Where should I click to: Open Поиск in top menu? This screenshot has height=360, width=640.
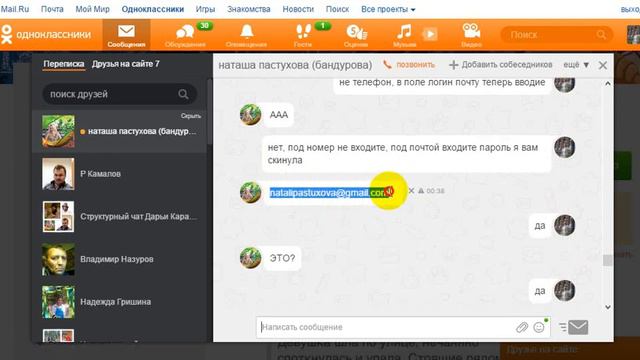[x=338, y=9]
